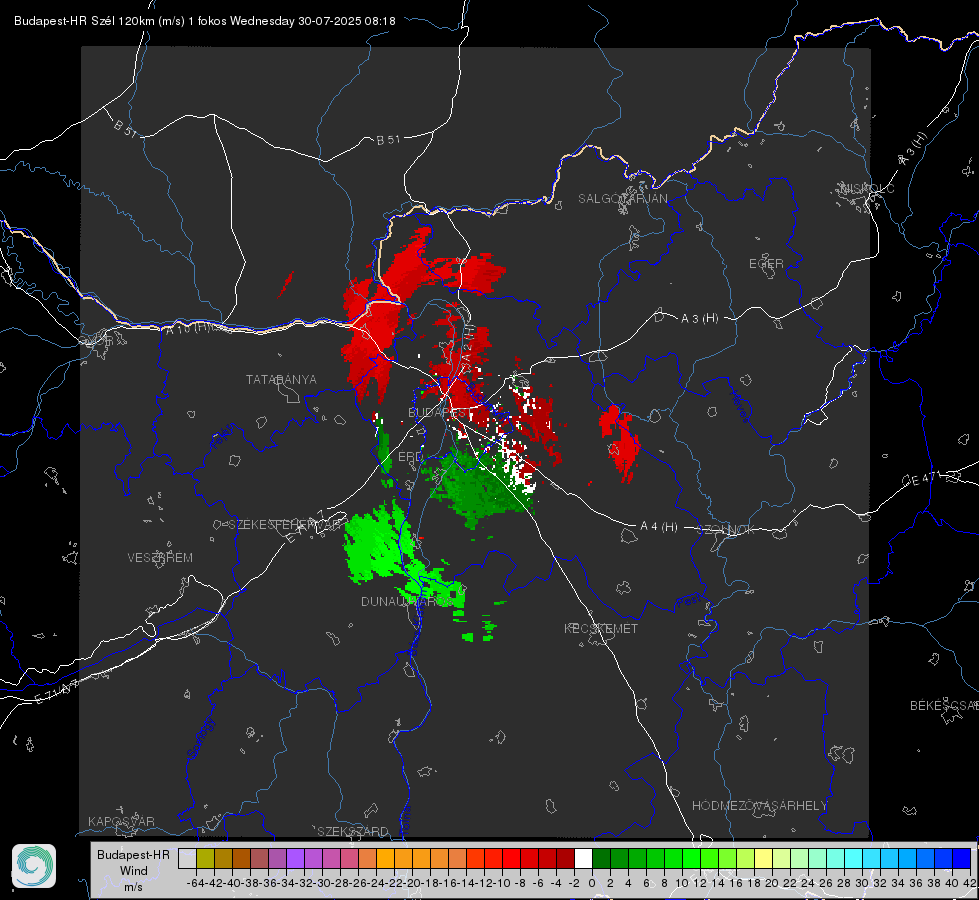
Task: Click the isolated red echo cell east of Budapest
Action: click(x=619, y=442)
